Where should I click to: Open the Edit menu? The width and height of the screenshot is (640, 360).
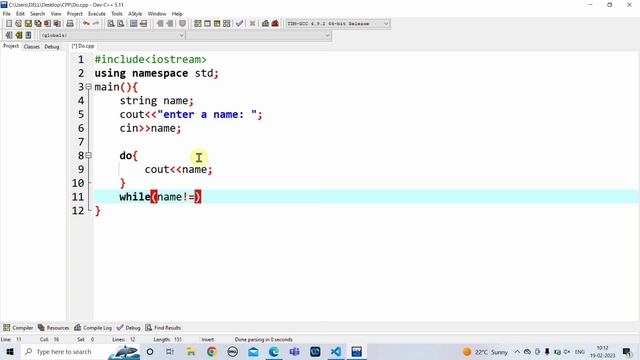click(x=20, y=14)
